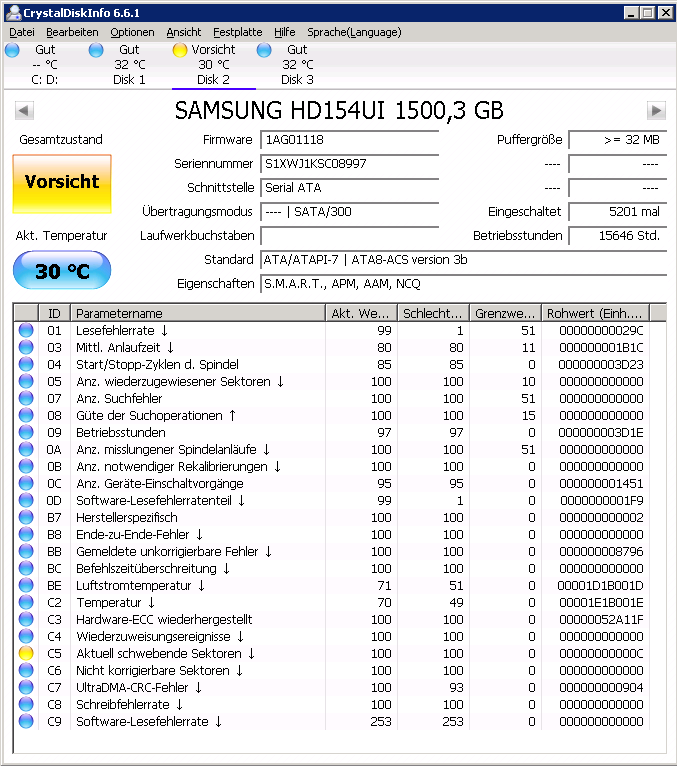
Task: Click status icon of Schreibfehlerrate row
Action: tap(26, 704)
